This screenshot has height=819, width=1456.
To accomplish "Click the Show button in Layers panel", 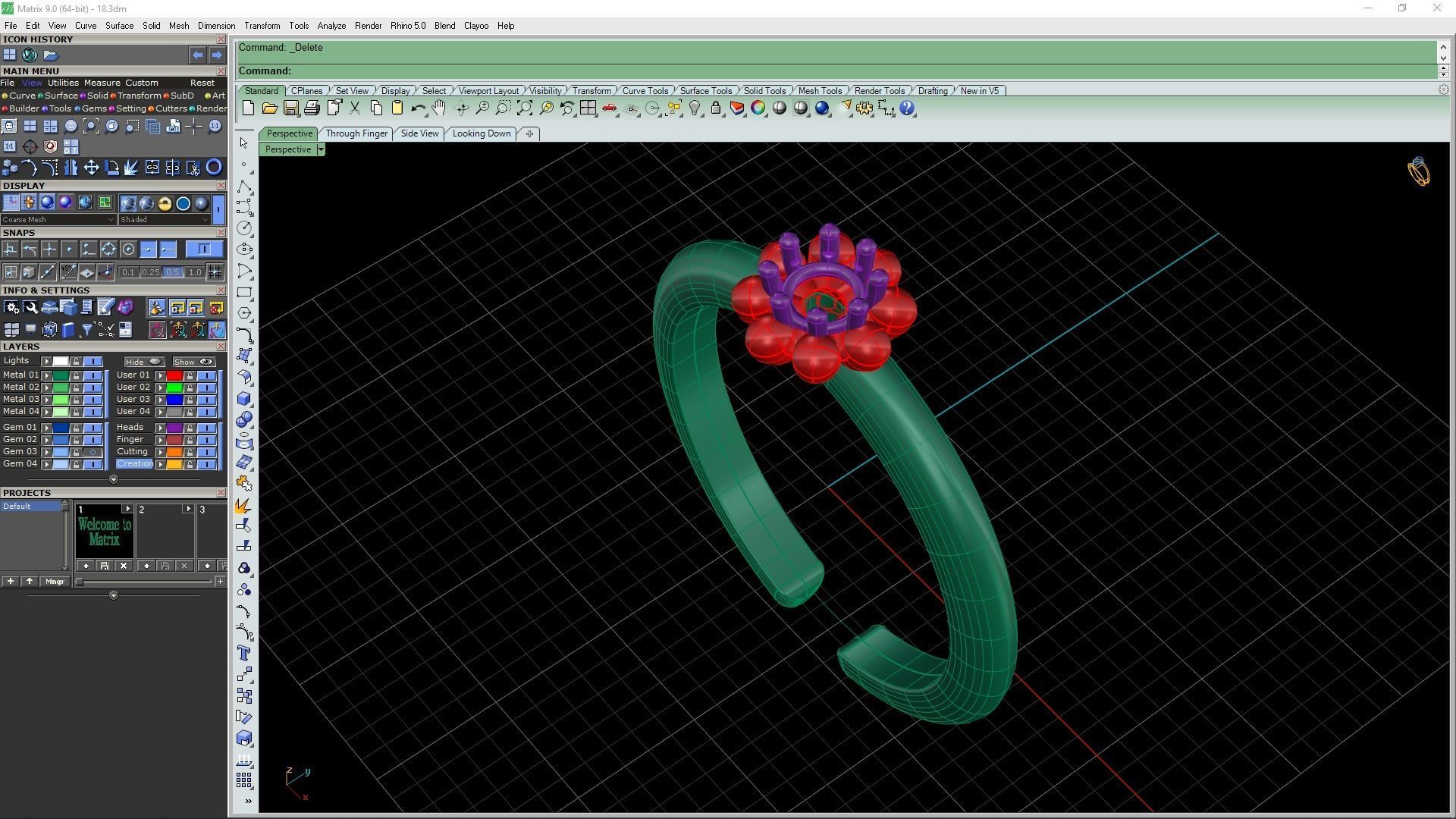I will (193, 362).
